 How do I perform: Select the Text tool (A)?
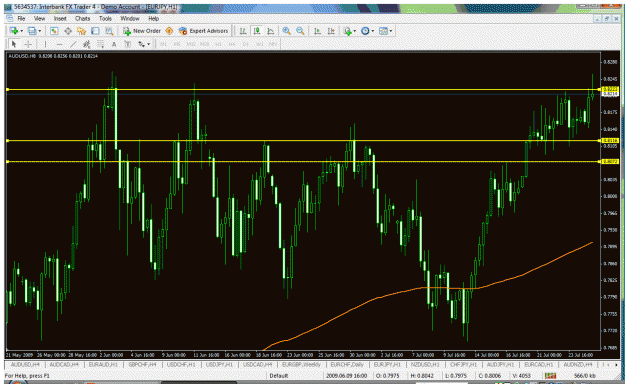114,44
